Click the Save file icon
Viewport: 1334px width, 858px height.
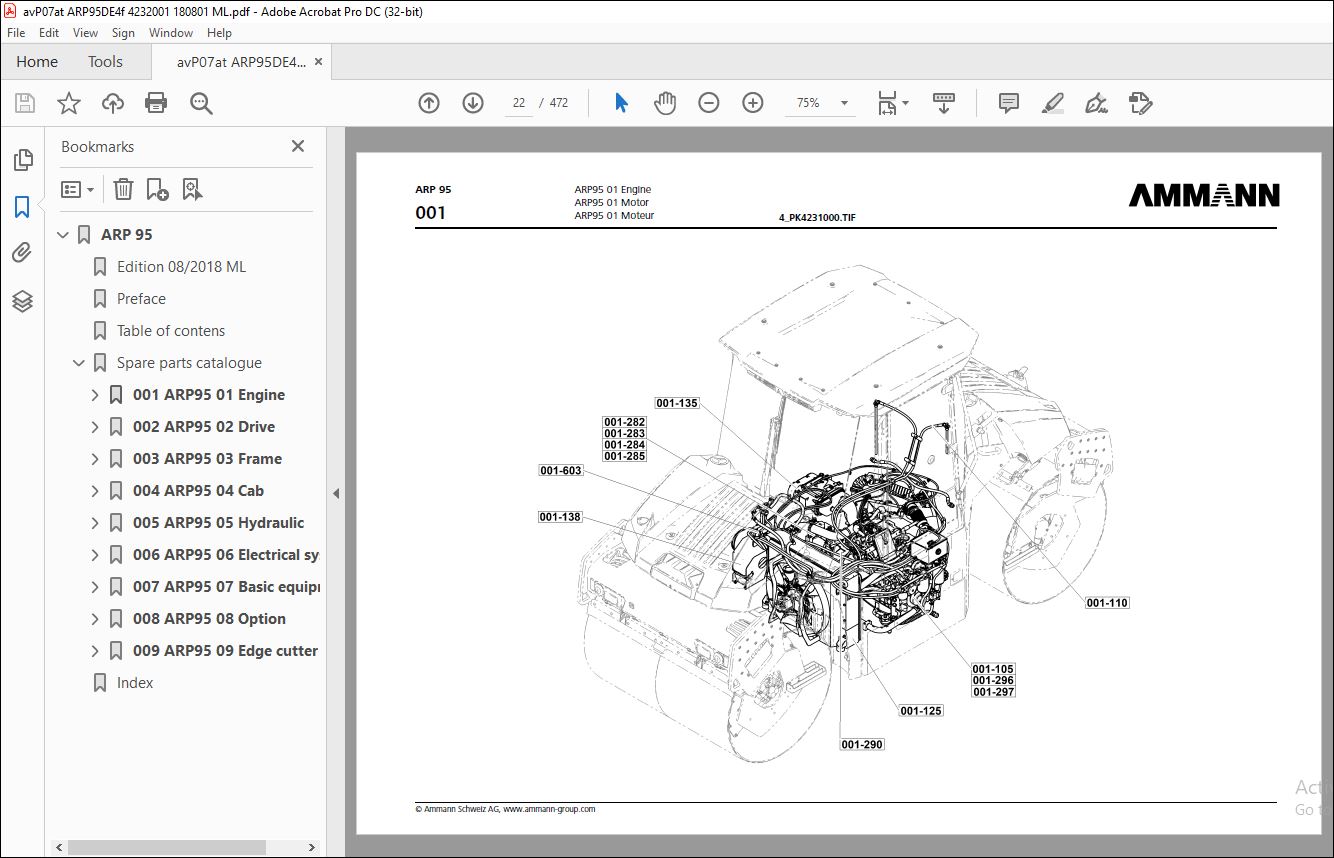(x=25, y=103)
